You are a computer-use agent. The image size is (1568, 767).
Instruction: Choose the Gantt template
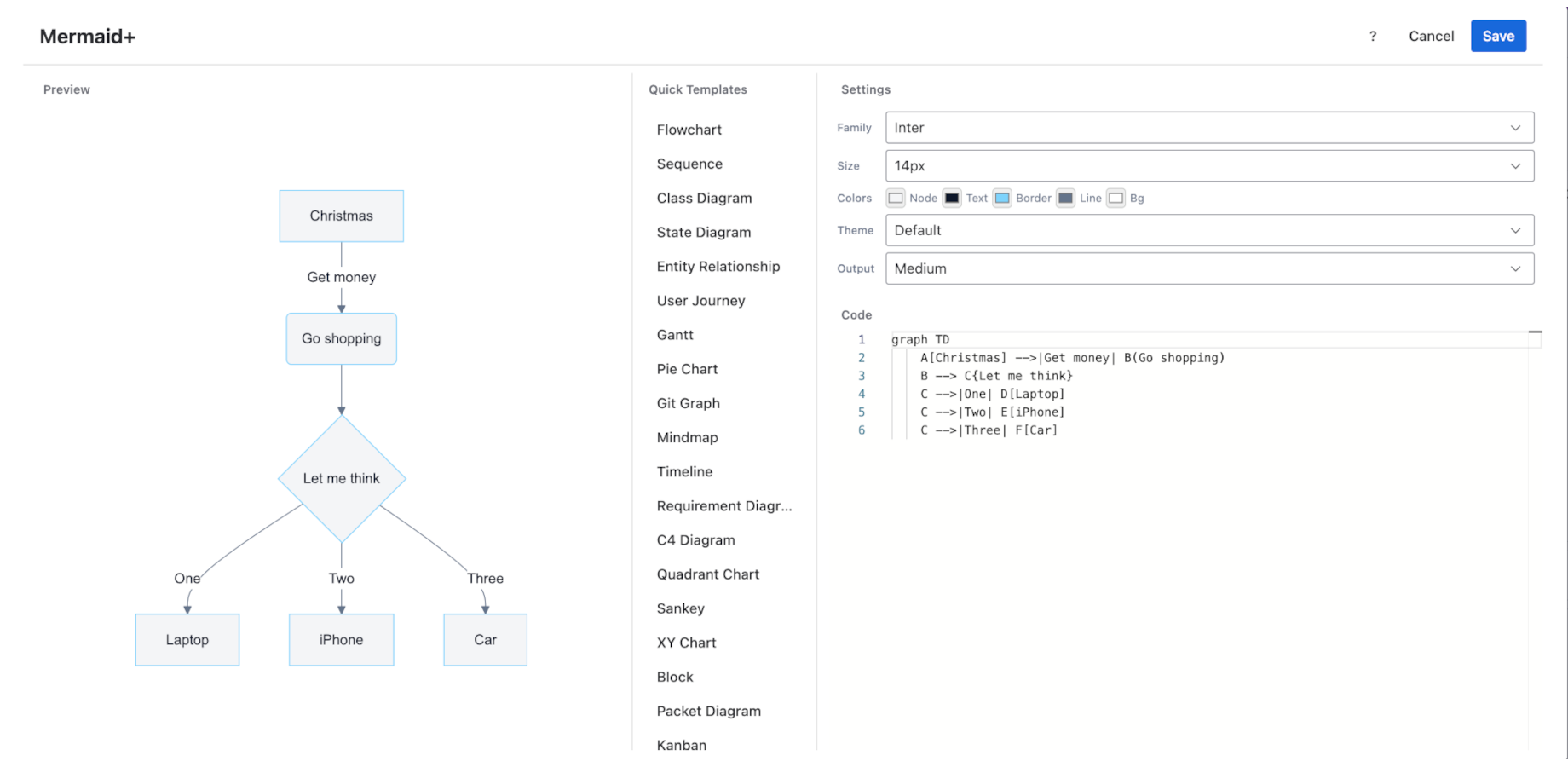coord(675,335)
